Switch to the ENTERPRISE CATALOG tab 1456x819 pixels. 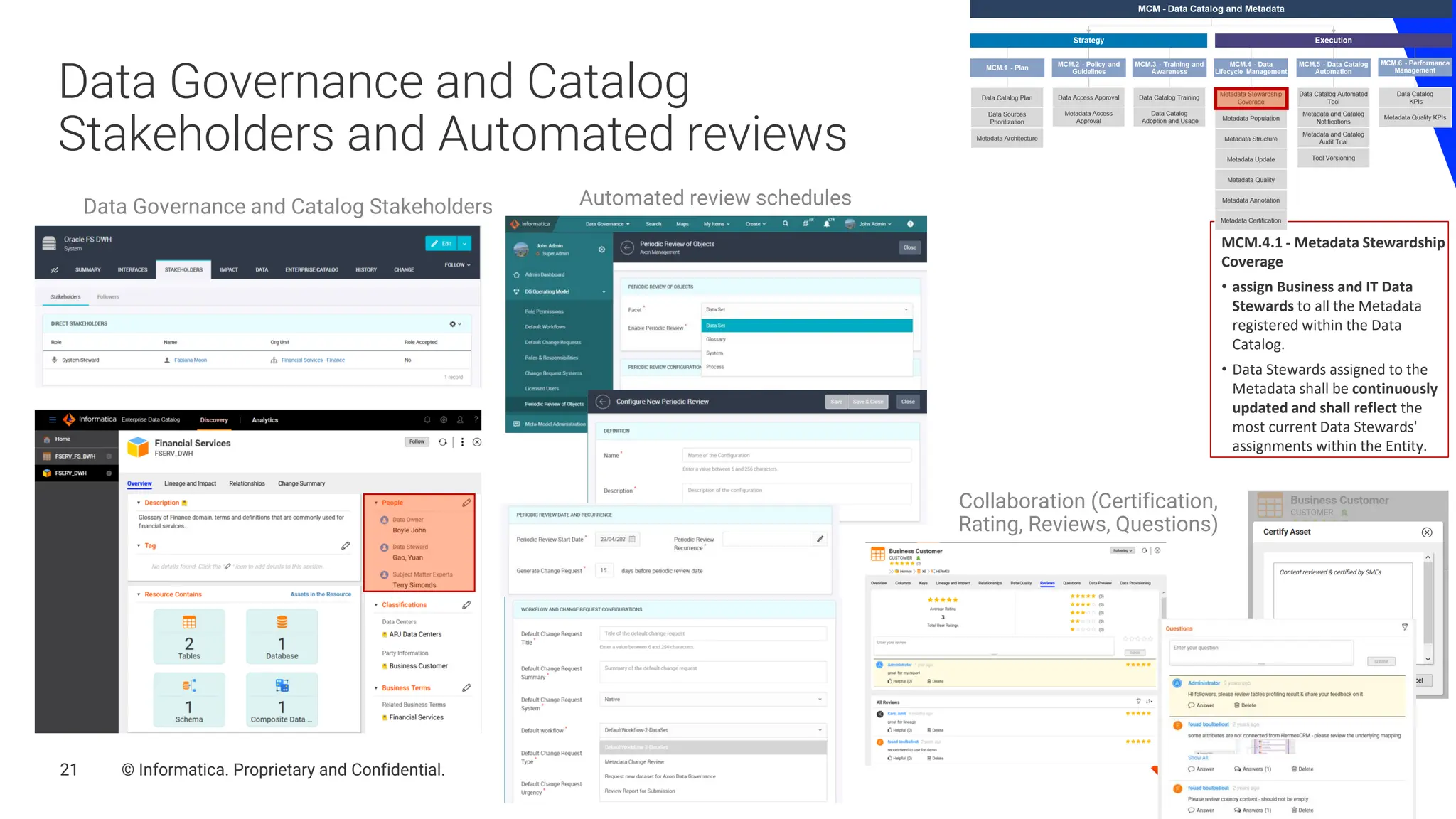[x=311, y=270]
